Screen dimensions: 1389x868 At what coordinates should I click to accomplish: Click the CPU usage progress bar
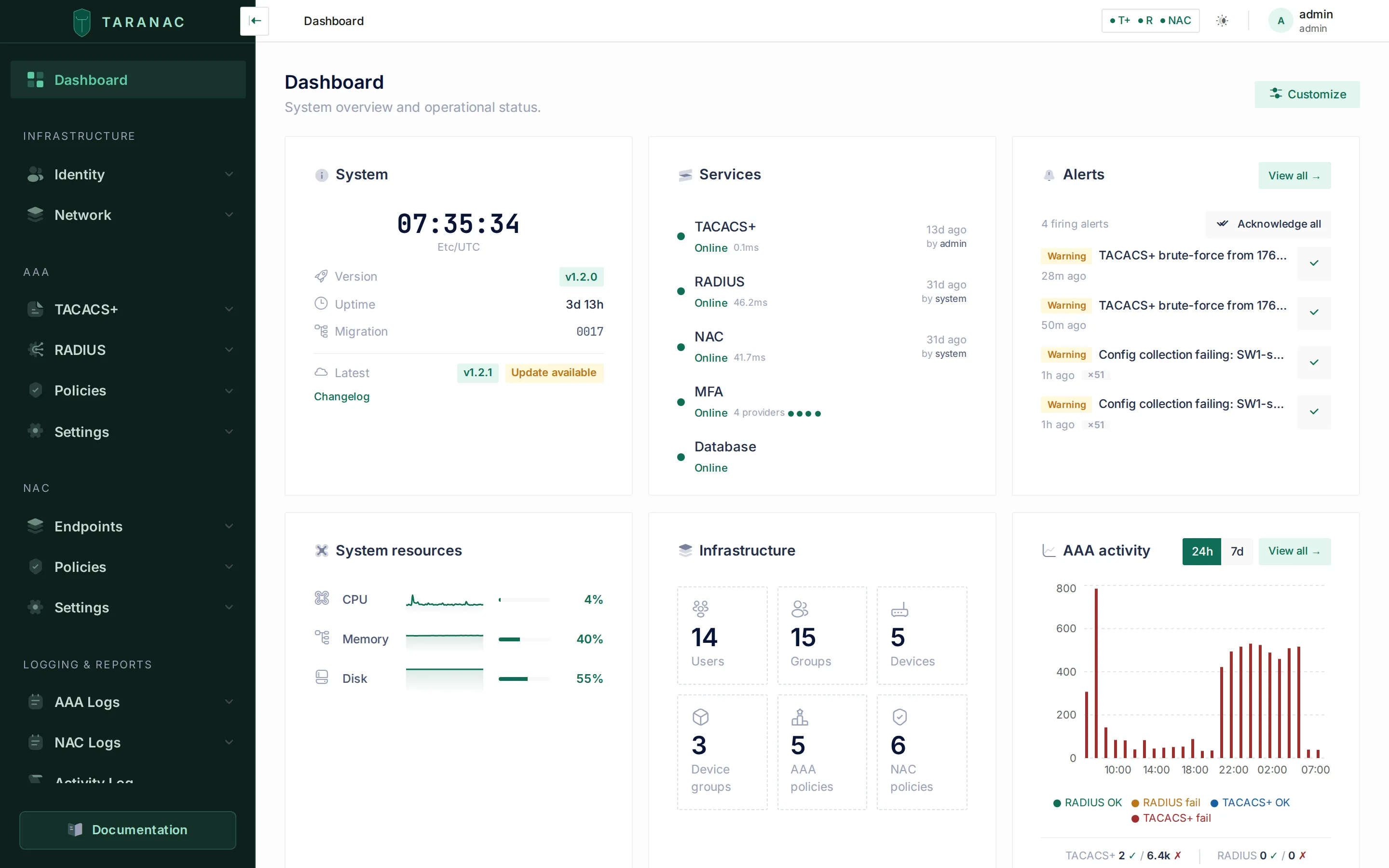tap(524, 599)
